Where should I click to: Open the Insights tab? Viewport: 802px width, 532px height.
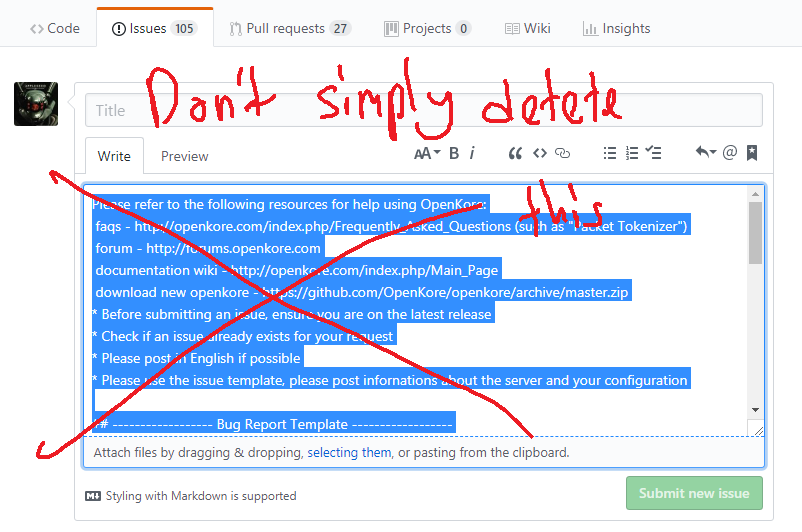[x=616, y=29]
